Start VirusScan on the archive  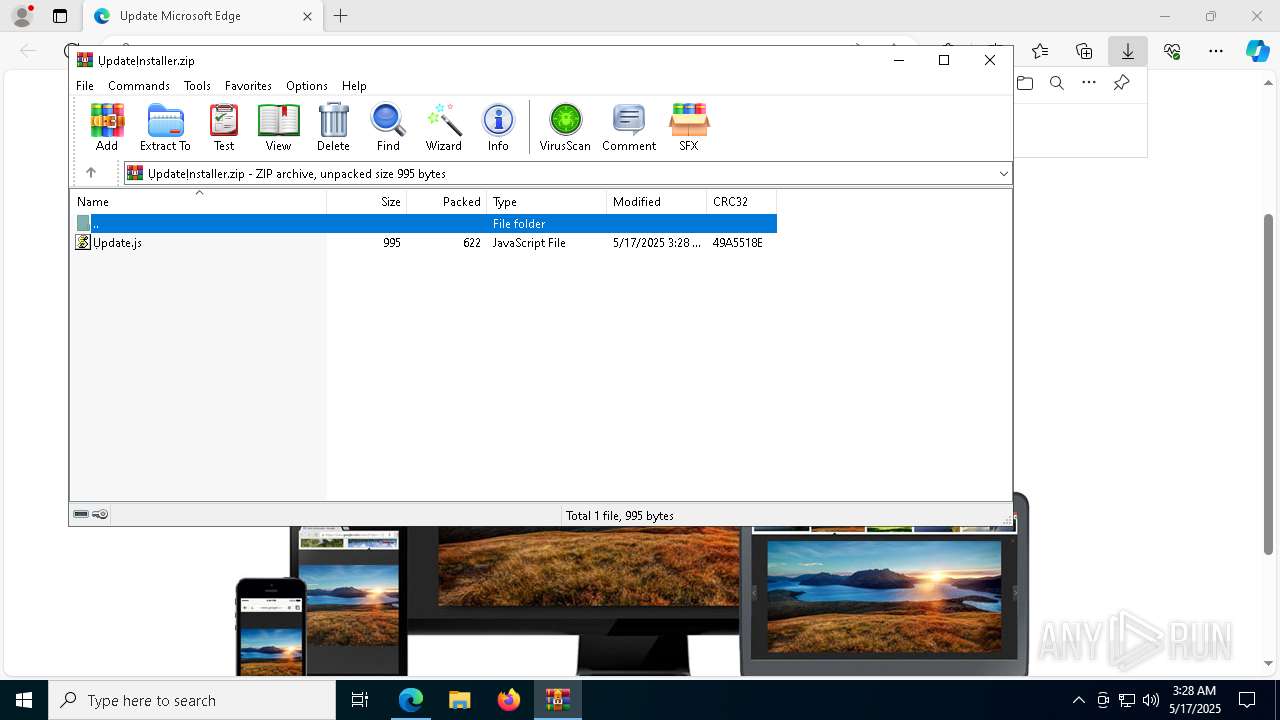pos(565,127)
